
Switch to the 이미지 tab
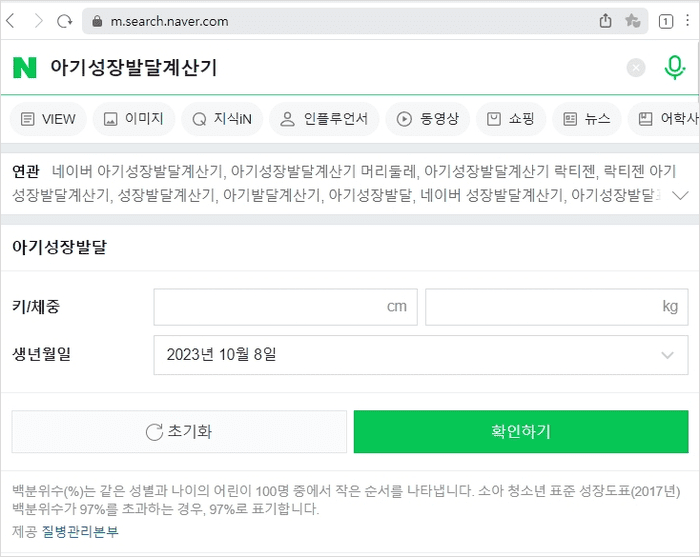tap(133, 119)
